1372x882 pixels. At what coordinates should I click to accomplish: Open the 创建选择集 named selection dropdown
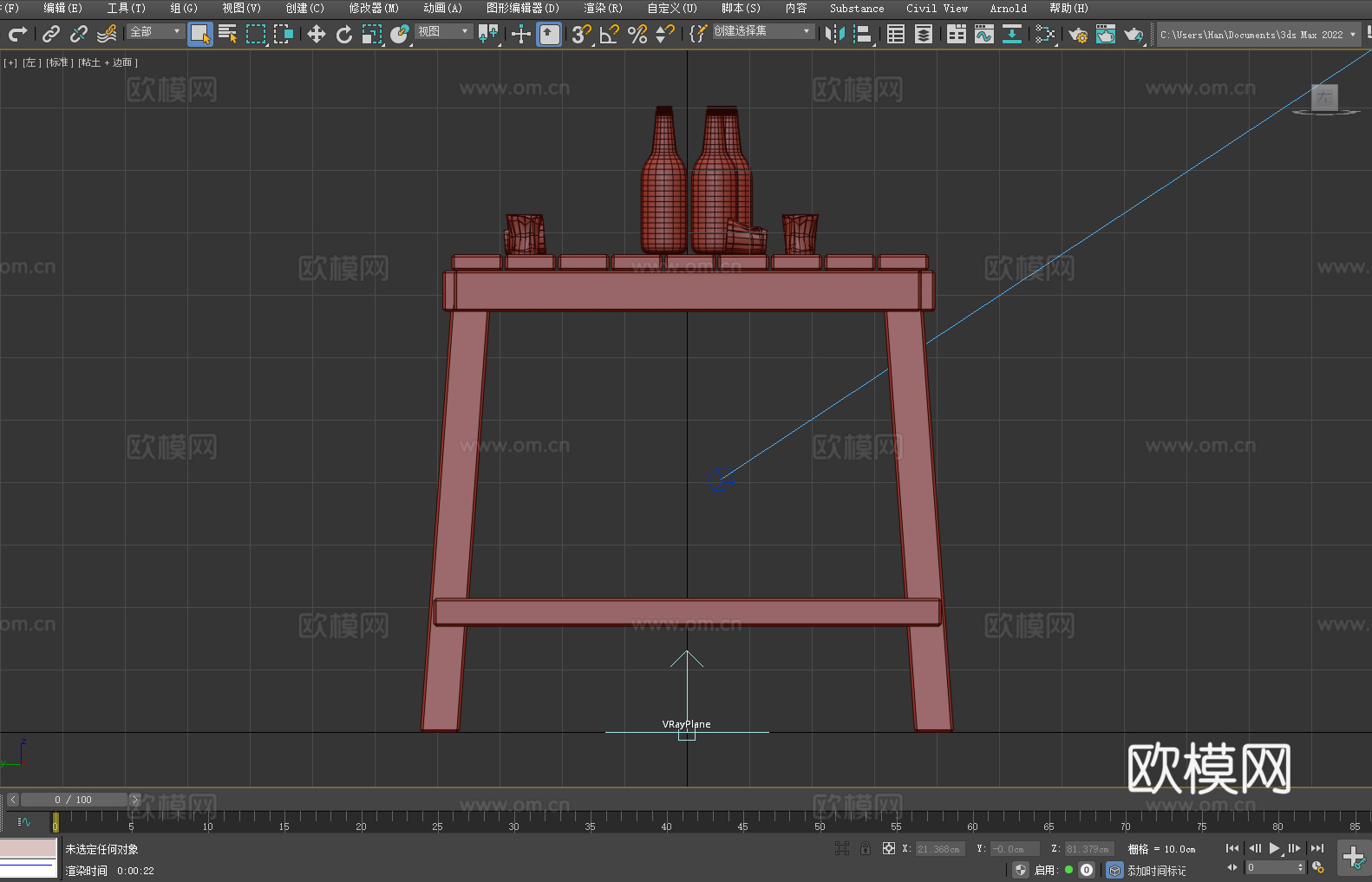pyautogui.click(x=762, y=31)
